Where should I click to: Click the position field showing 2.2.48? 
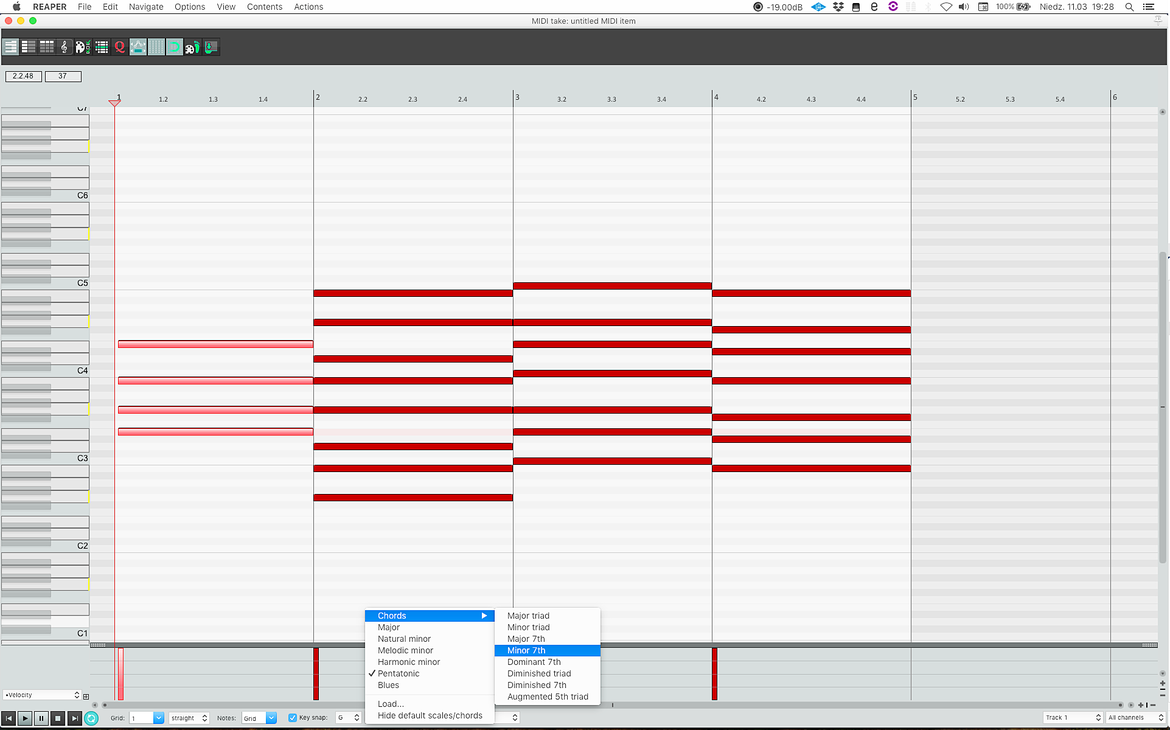click(x=23, y=76)
